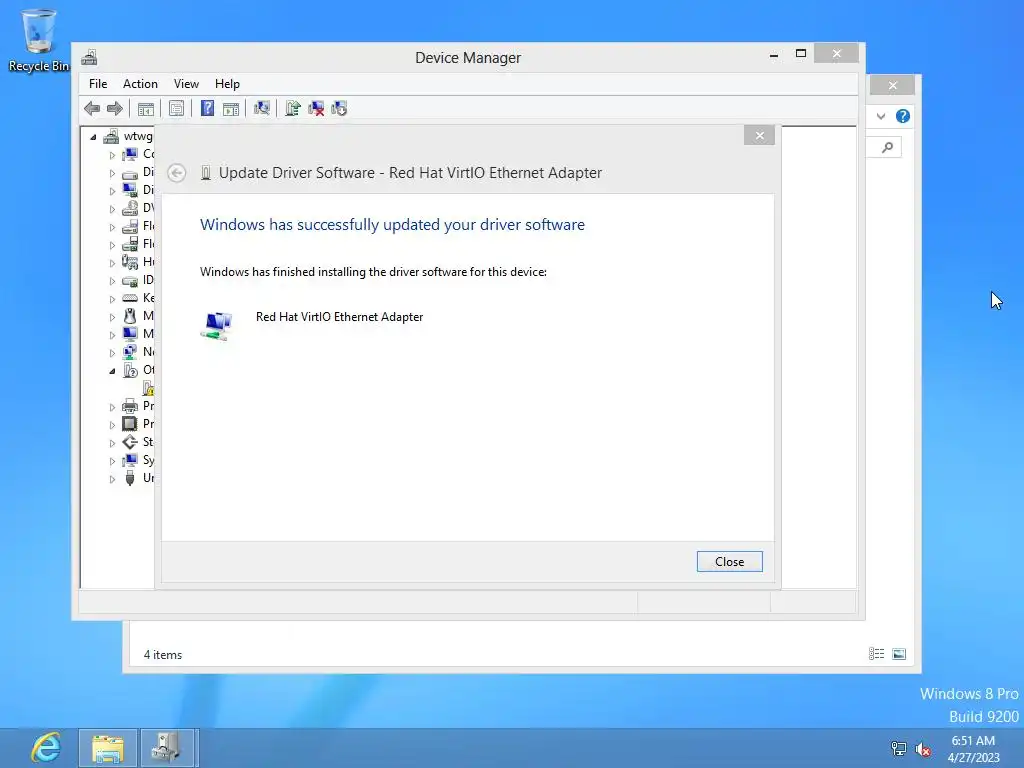Click the Back arrow in Device Manager toolbar
This screenshot has width=1024, height=768.
pos(92,108)
